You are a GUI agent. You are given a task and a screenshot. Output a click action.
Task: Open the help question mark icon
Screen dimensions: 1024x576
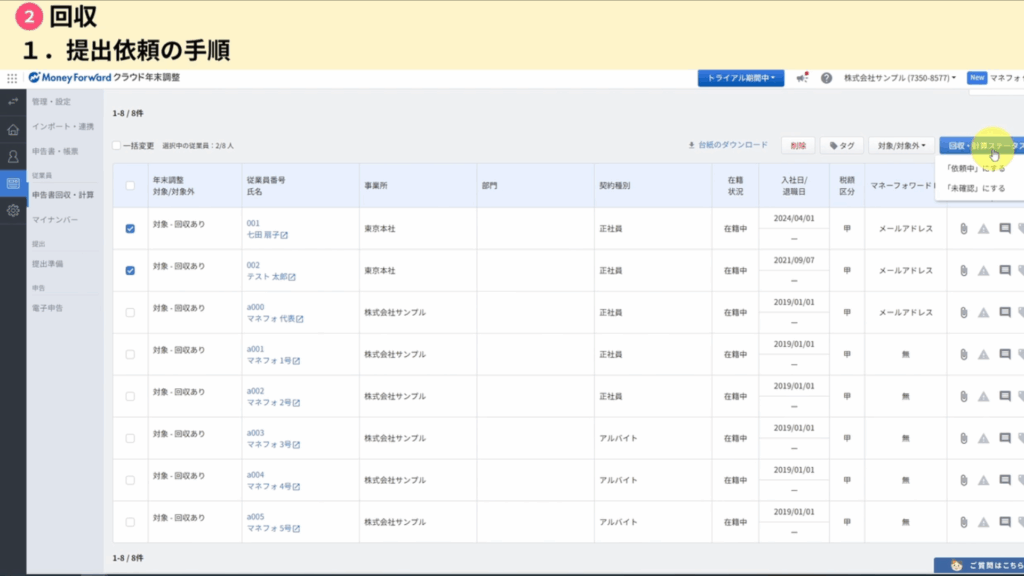[826, 78]
